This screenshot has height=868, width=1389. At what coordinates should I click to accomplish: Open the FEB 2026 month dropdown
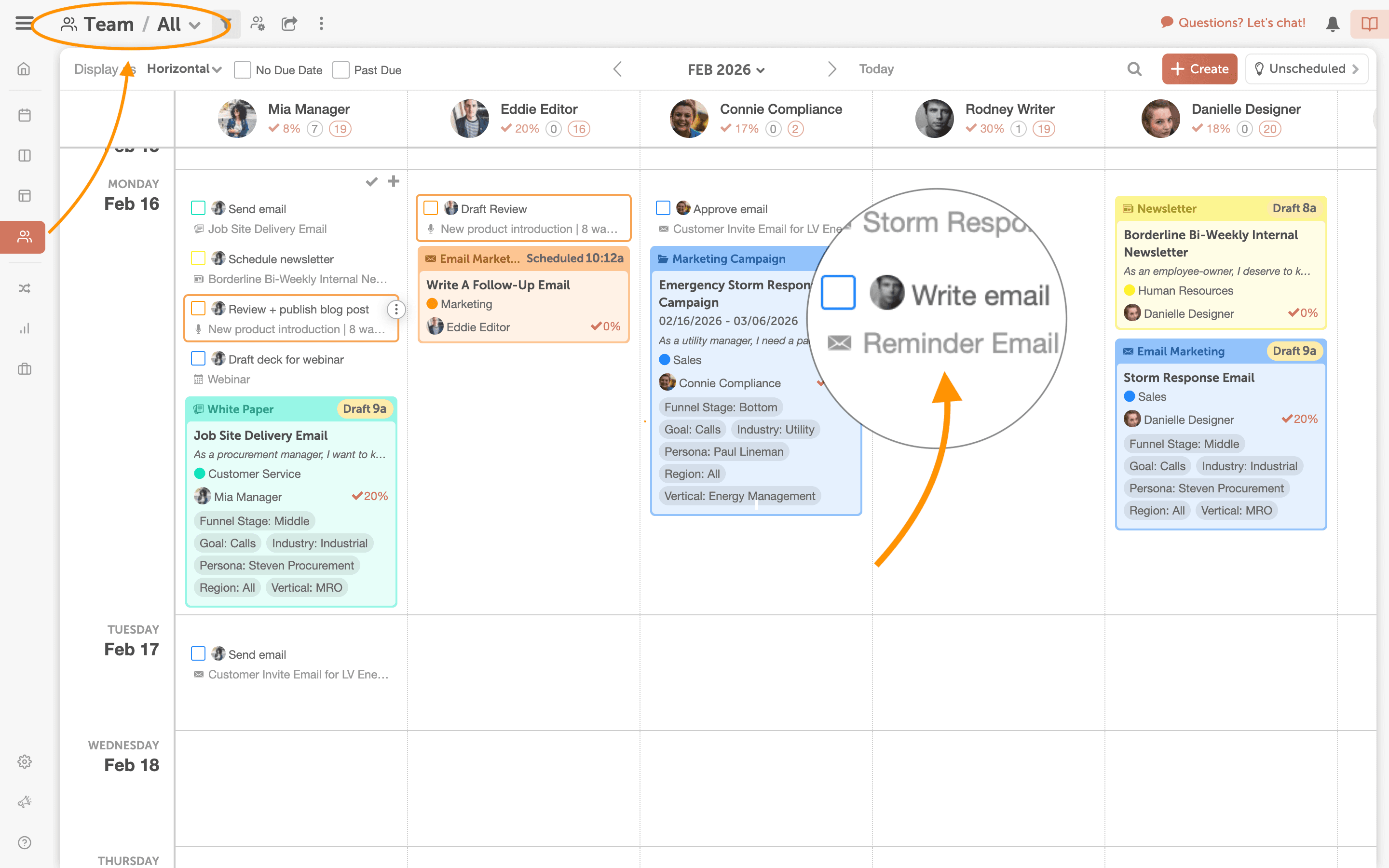click(725, 69)
